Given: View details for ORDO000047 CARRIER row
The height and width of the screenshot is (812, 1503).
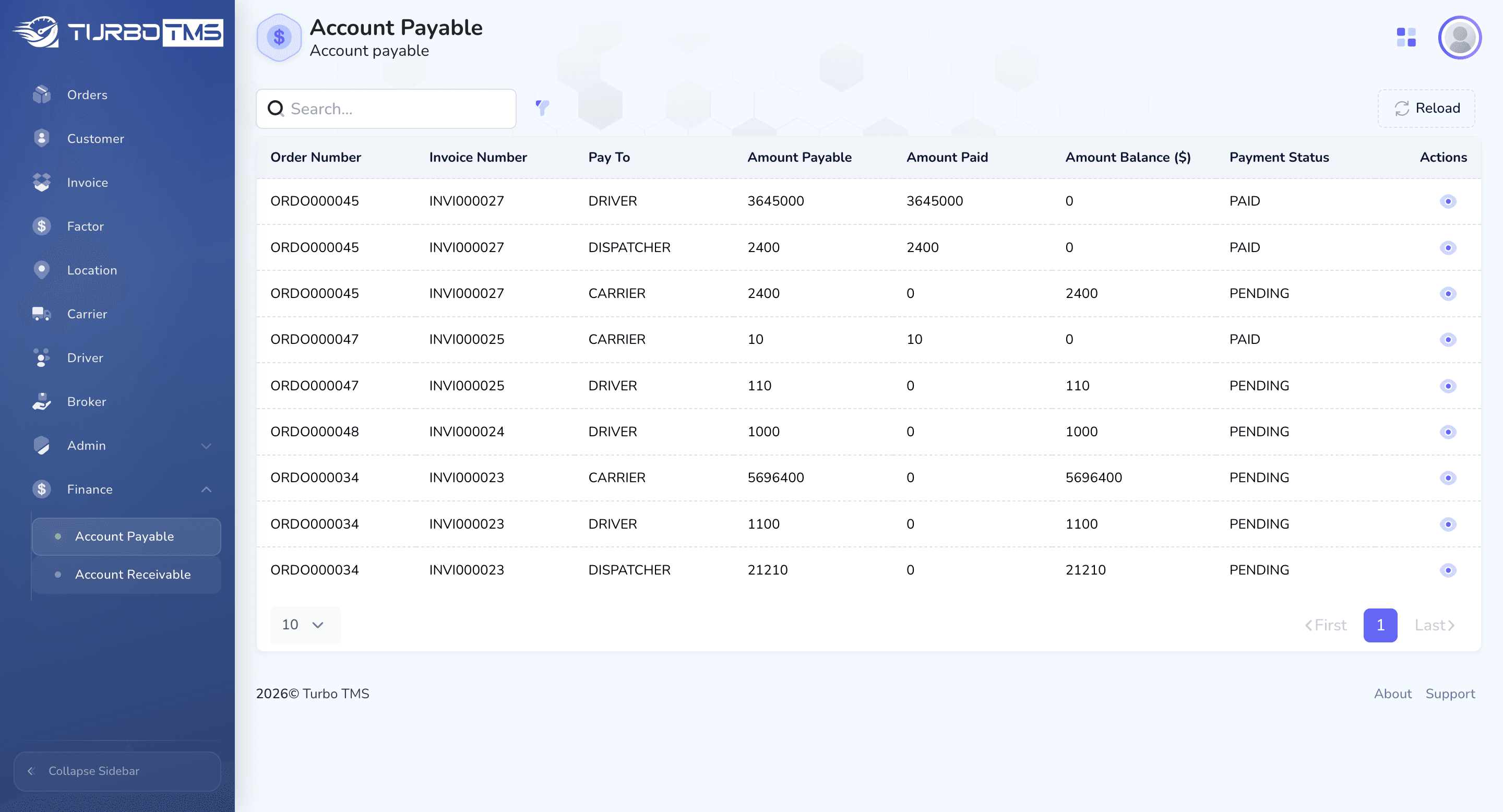Looking at the screenshot, I should (x=1448, y=340).
